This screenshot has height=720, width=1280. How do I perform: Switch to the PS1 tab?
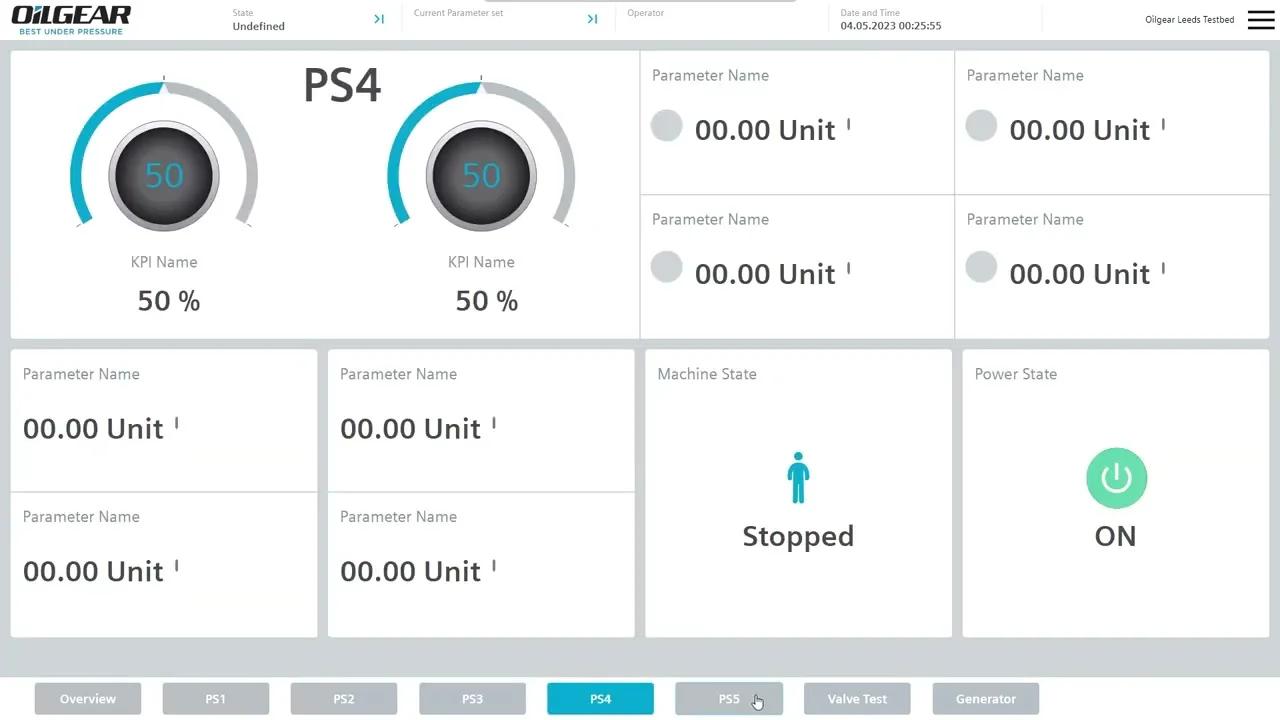[x=215, y=698]
